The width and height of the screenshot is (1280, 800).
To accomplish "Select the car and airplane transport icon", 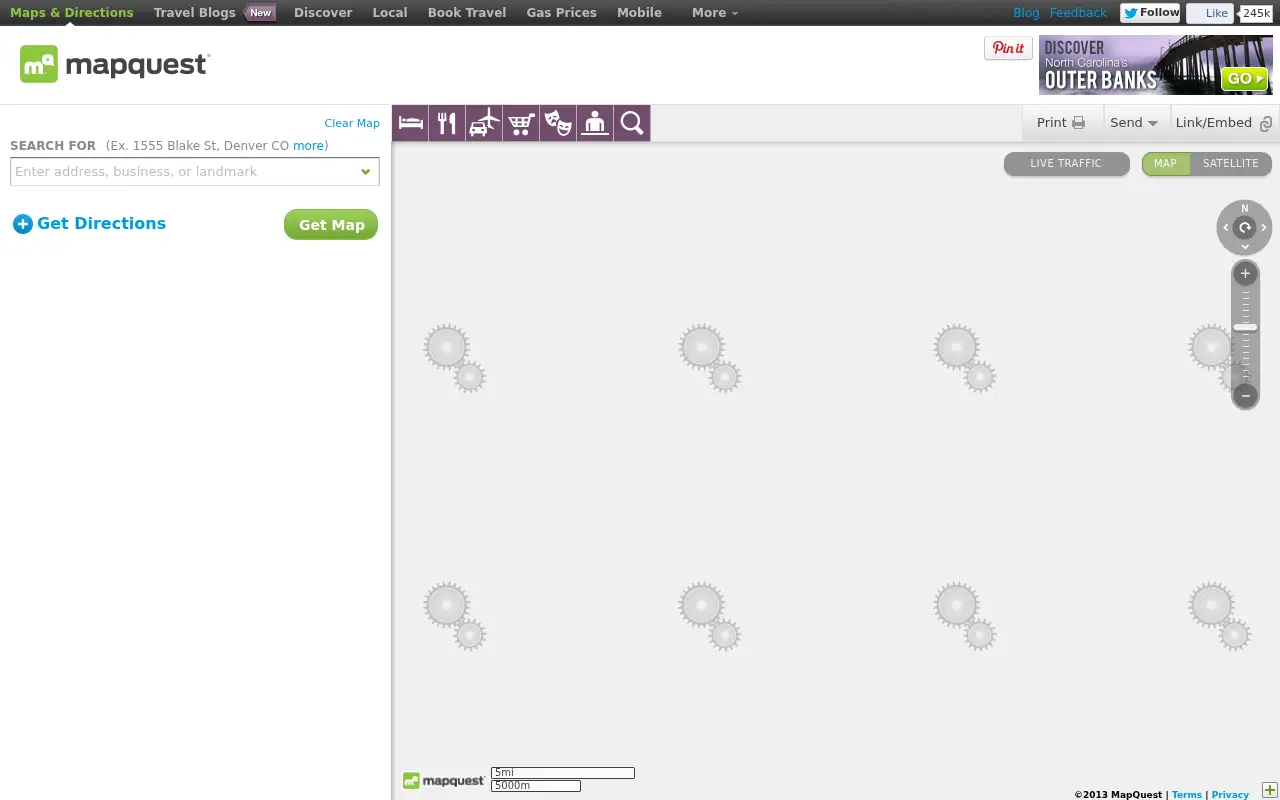I will tap(484, 123).
